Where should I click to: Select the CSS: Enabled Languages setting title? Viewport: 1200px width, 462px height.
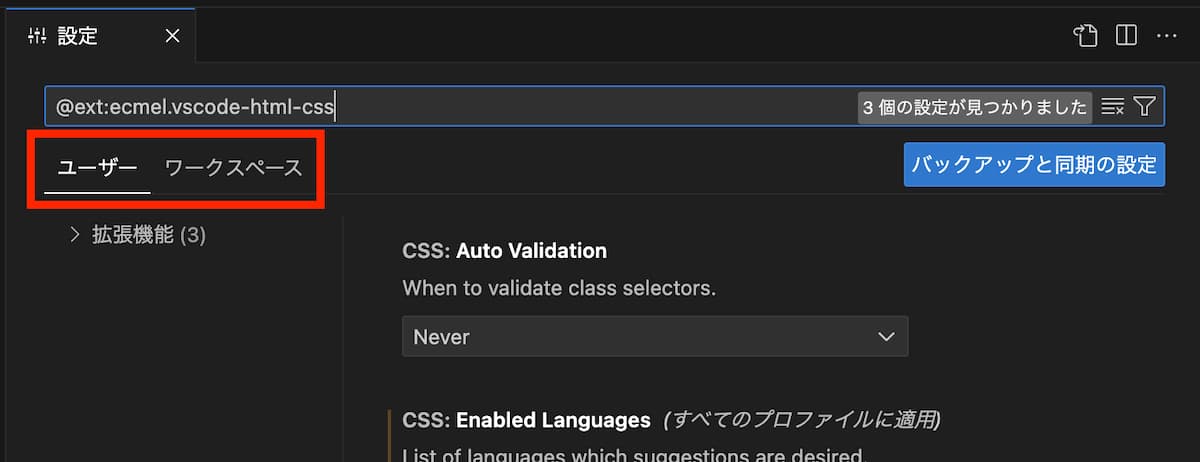click(526, 418)
